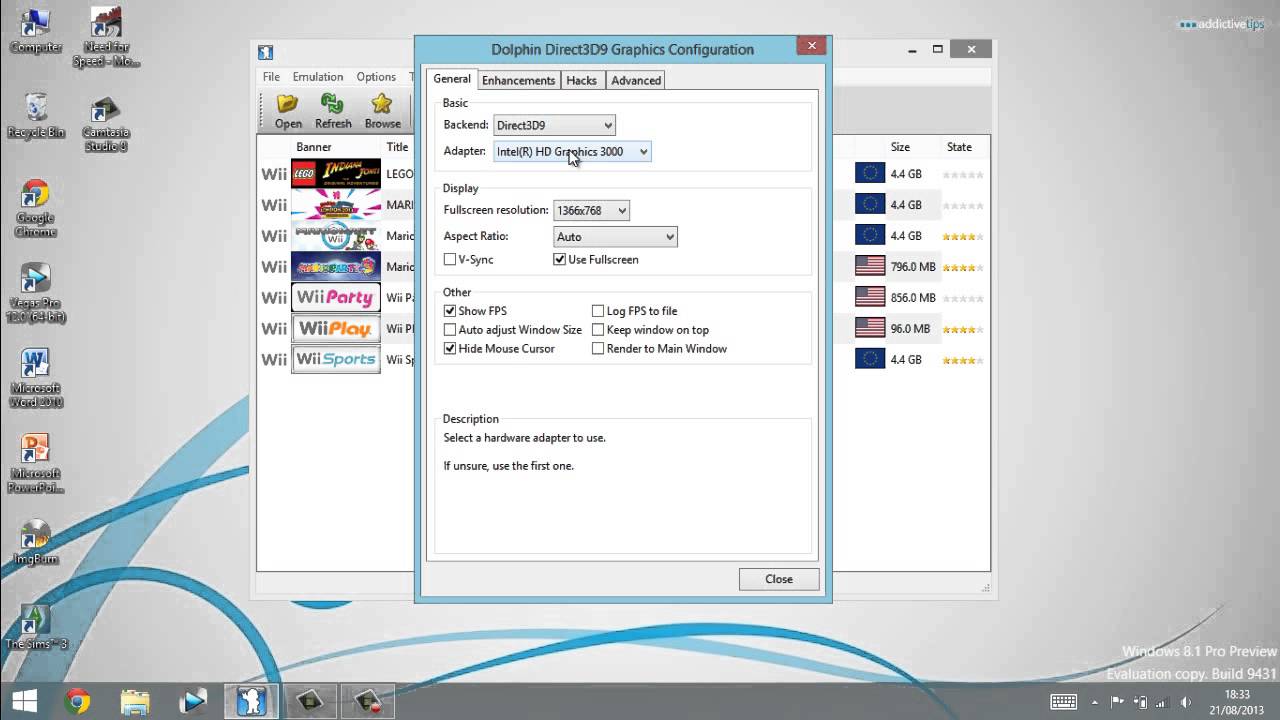Select the LEGO Indiana Jones game banner
Viewport: 1280px width, 720px height.
click(x=336, y=174)
